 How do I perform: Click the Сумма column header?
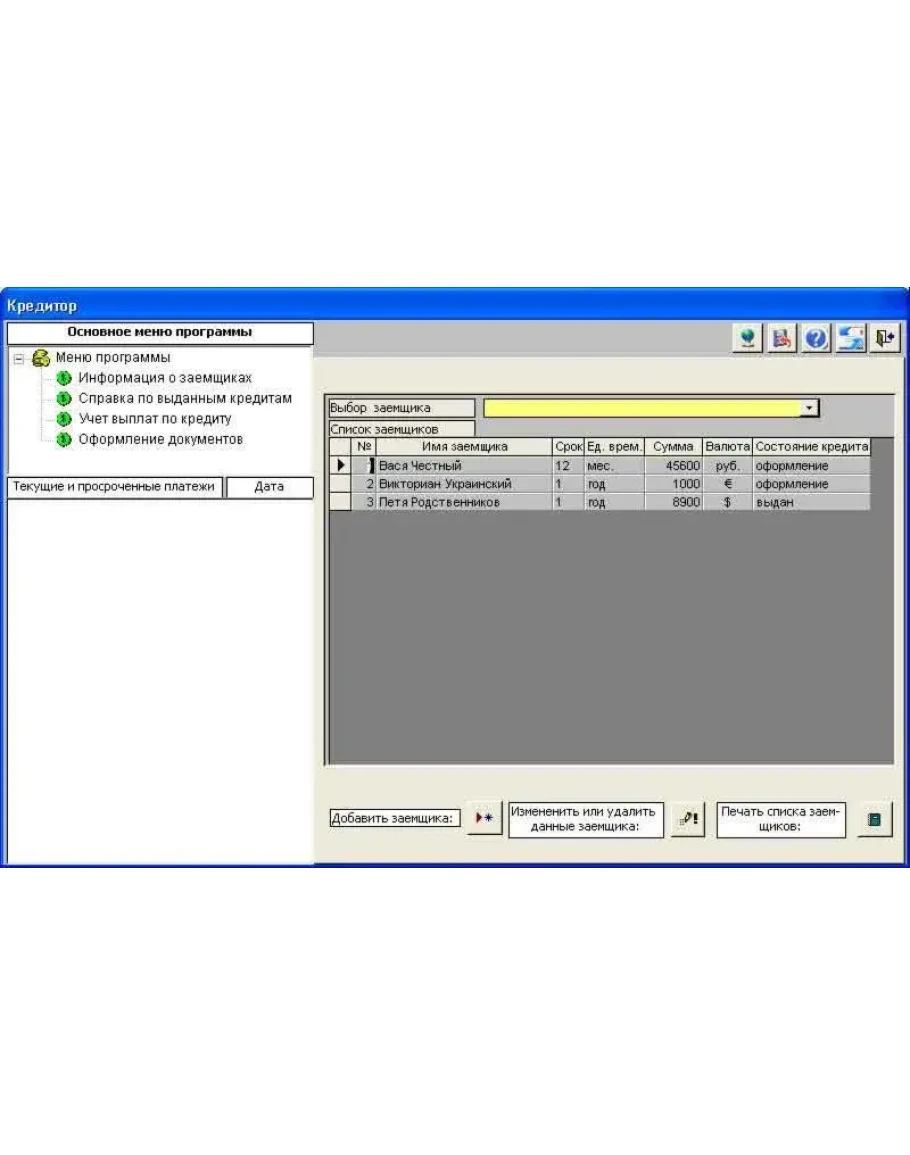(x=673, y=447)
